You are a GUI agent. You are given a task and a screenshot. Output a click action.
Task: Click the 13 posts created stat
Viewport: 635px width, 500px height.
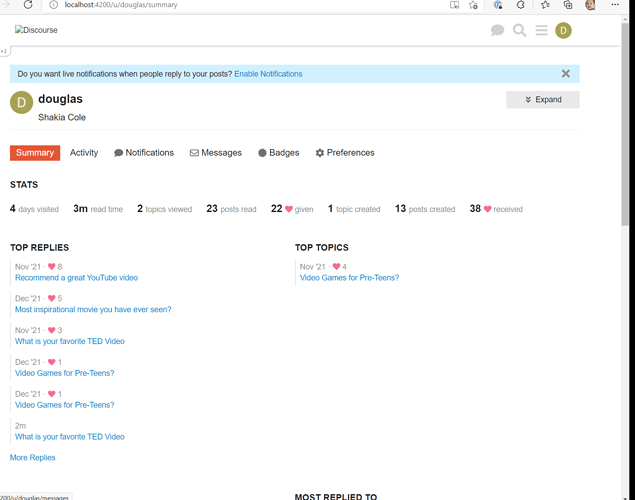click(425, 209)
